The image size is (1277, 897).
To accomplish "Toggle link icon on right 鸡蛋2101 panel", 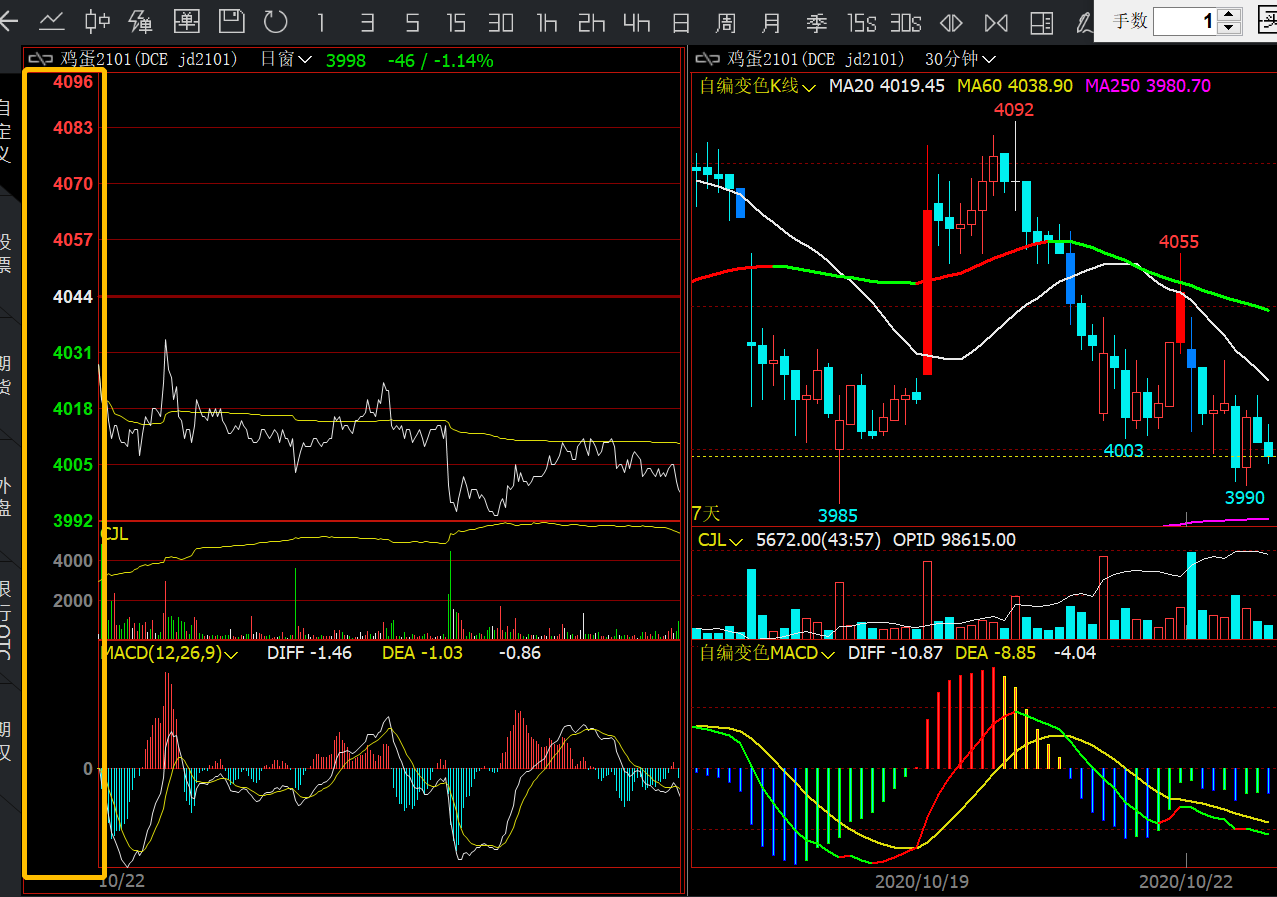I will (707, 60).
